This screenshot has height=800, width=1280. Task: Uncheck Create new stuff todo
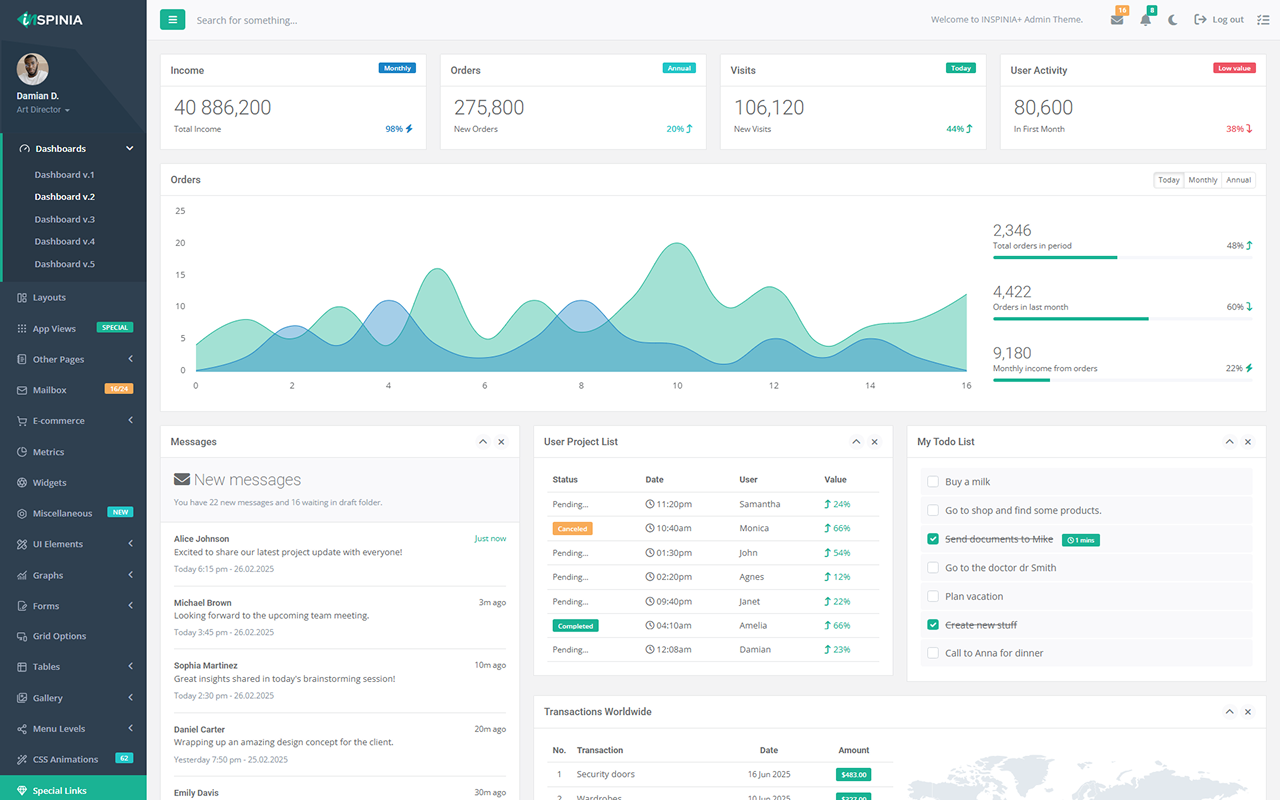[933, 624]
